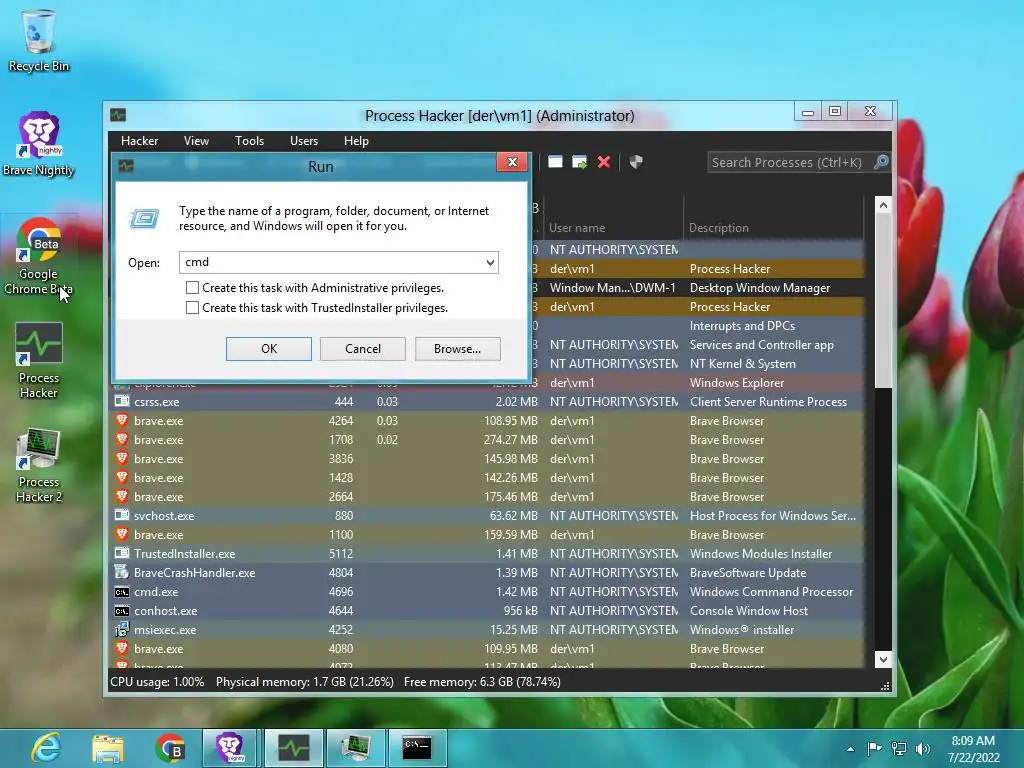
Task: Click the cmd.exe process row icon
Action: pos(121,591)
